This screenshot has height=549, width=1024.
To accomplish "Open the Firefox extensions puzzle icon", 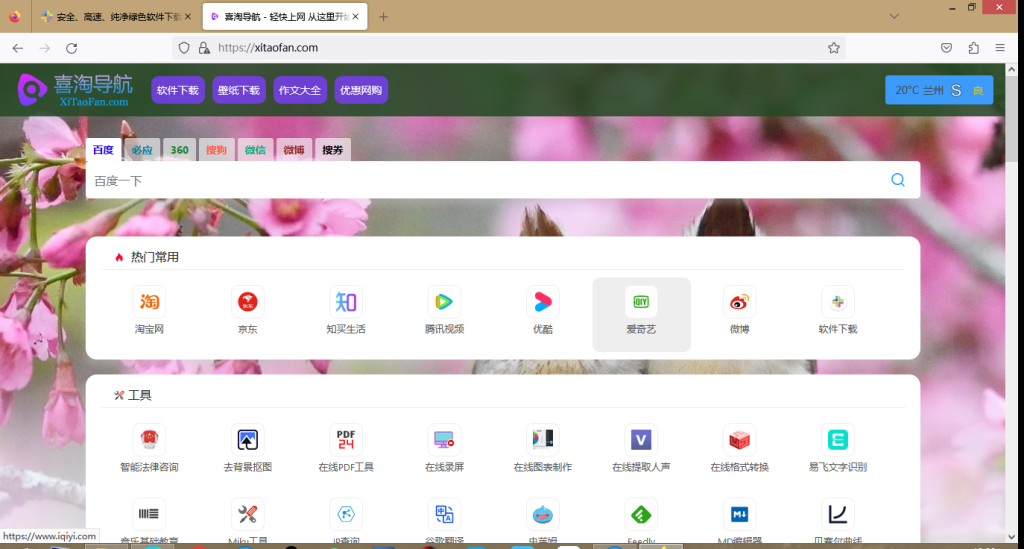I will coord(974,48).
